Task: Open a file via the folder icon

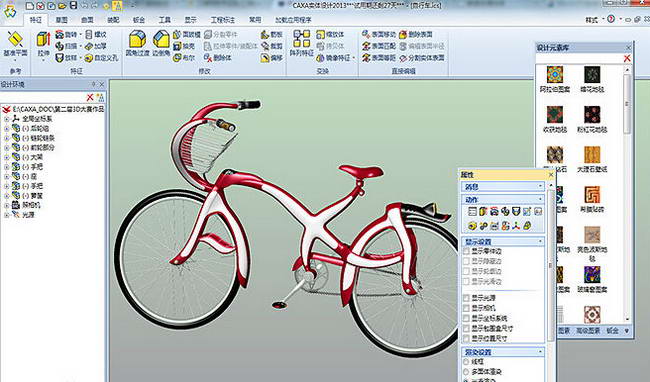Action: coord(62,5)
